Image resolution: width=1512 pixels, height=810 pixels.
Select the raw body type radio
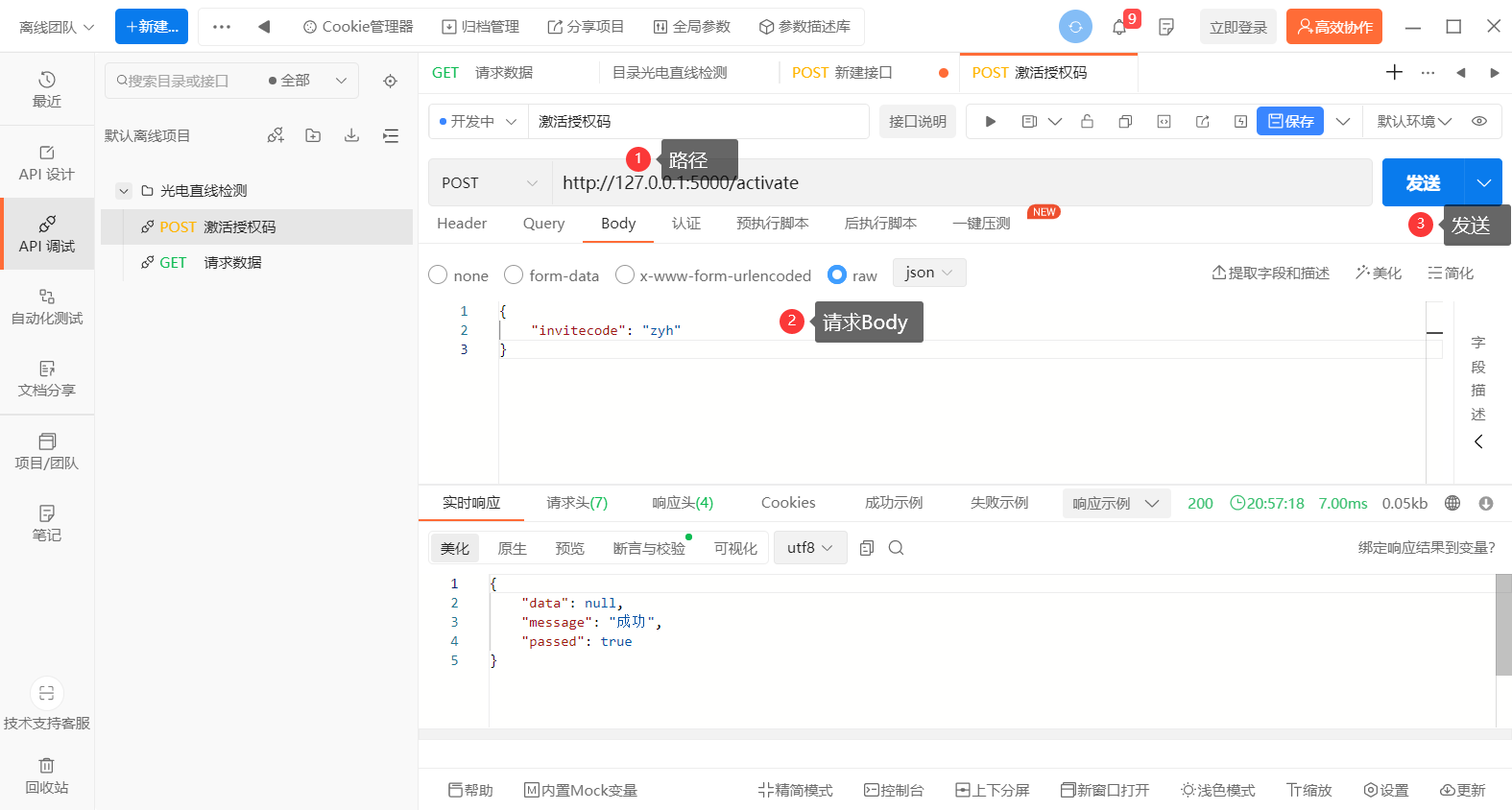coord(837,274)
